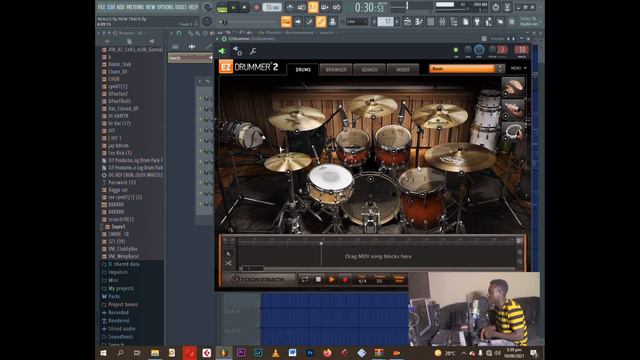The image size is (640, 360).
Task: Open the EDIT menu
Action: [111, 7]
